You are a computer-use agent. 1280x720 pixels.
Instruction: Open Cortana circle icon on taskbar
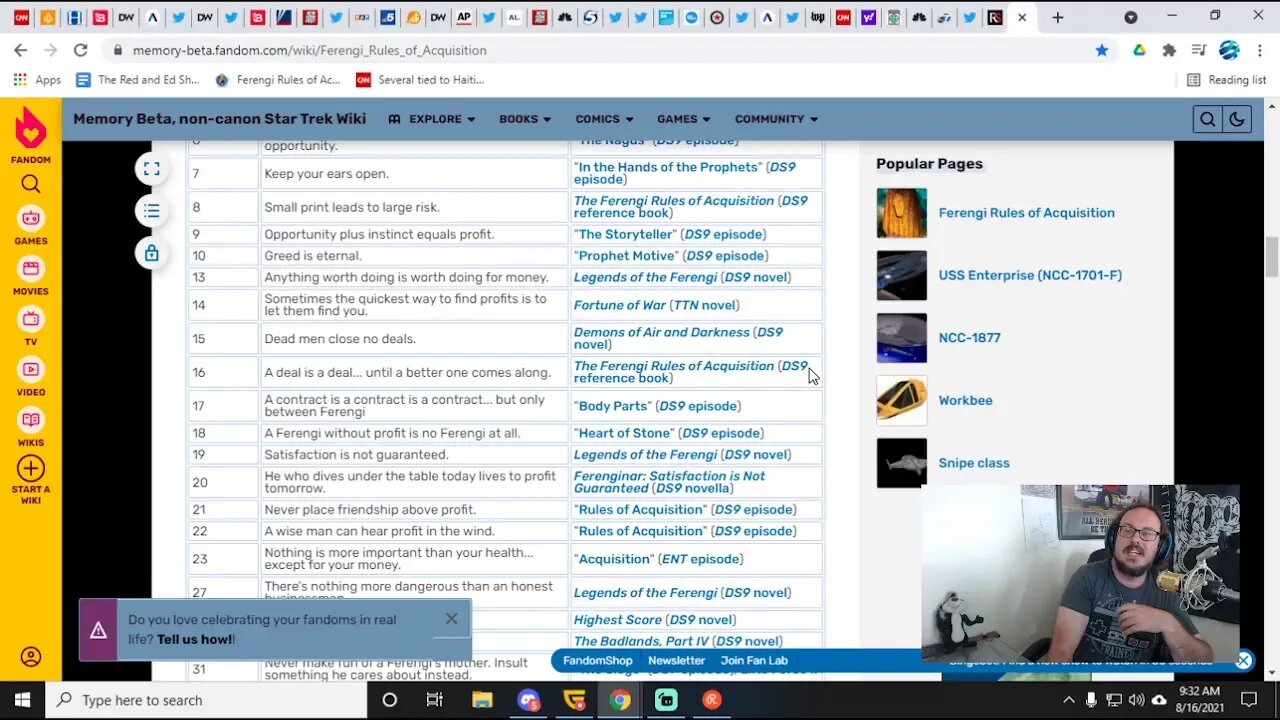tap(390, 700)
